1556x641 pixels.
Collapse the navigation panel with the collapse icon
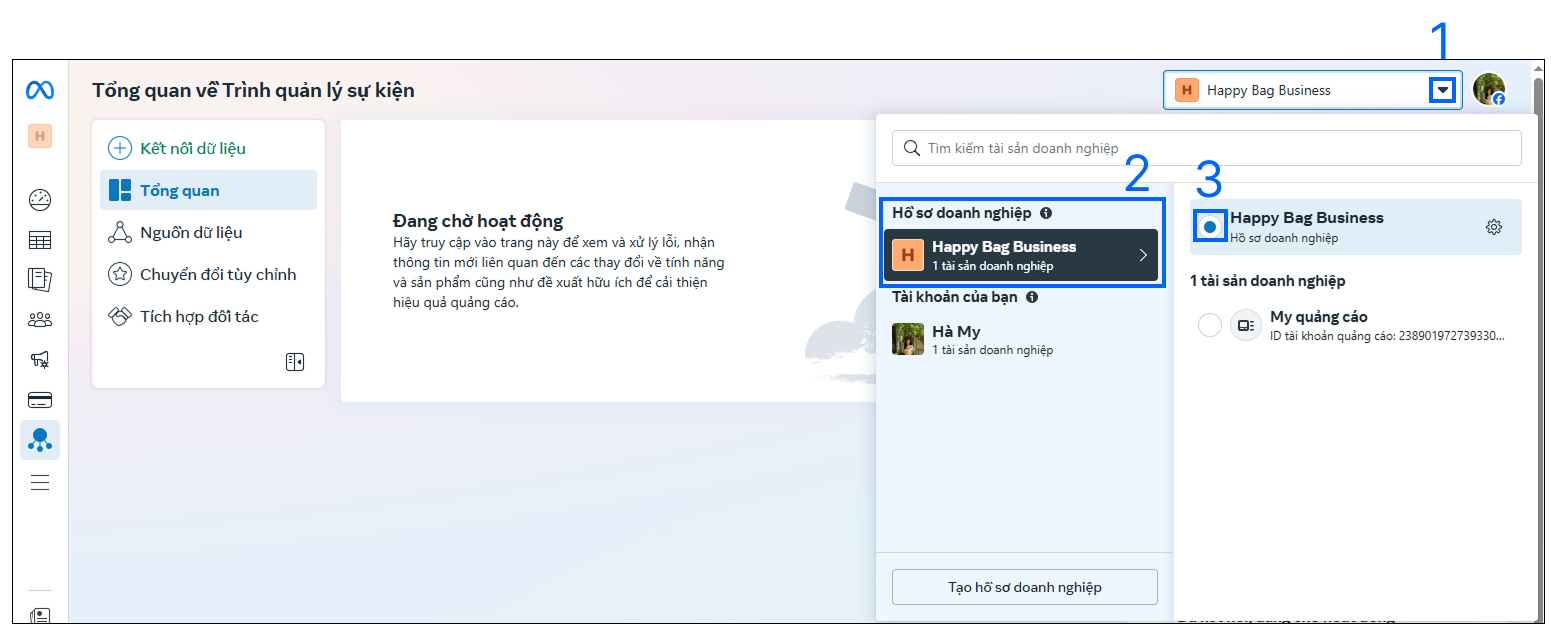pyautogui.click(x=295, y=362)
